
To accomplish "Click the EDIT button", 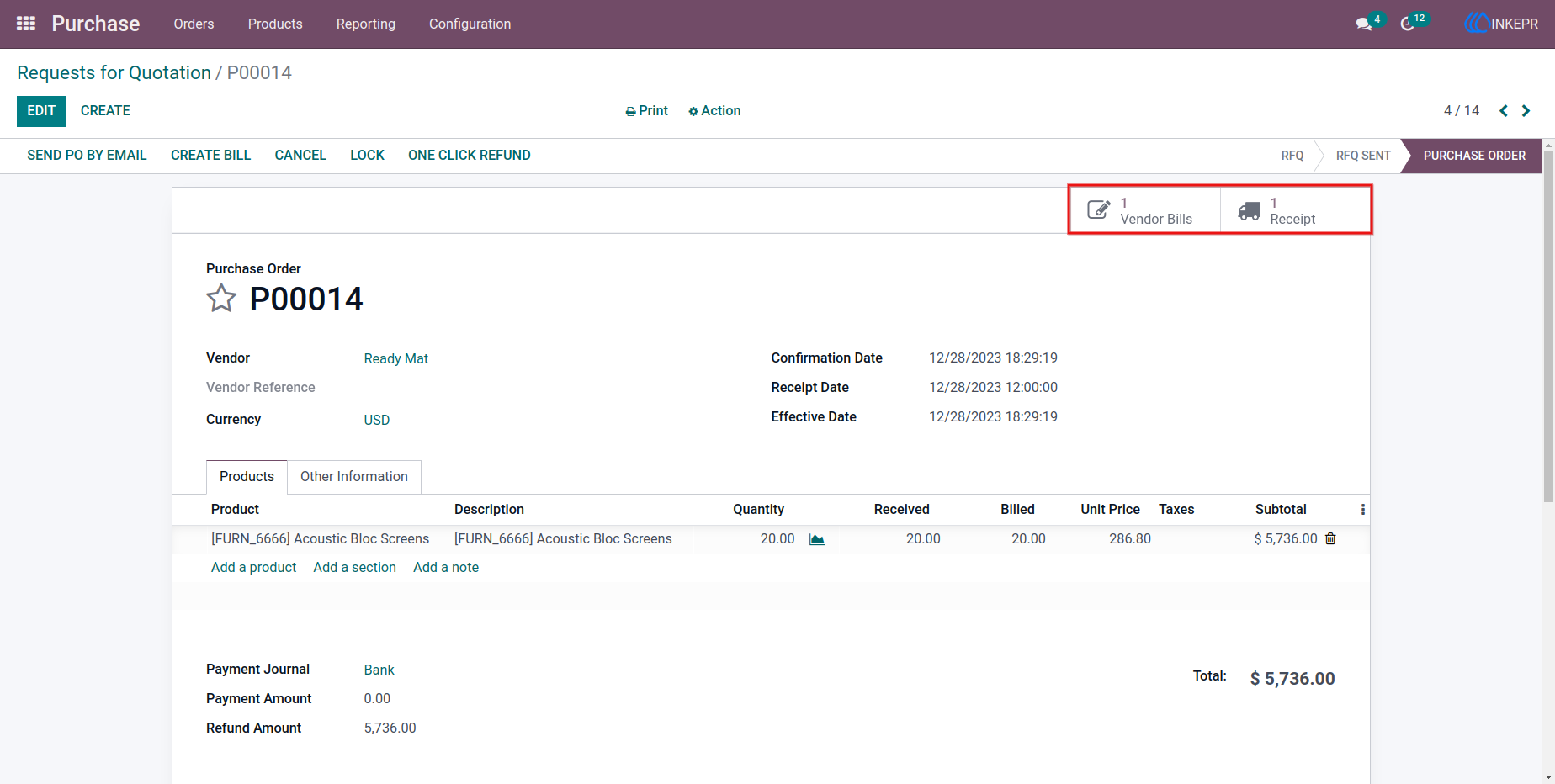I will point(41,111).
